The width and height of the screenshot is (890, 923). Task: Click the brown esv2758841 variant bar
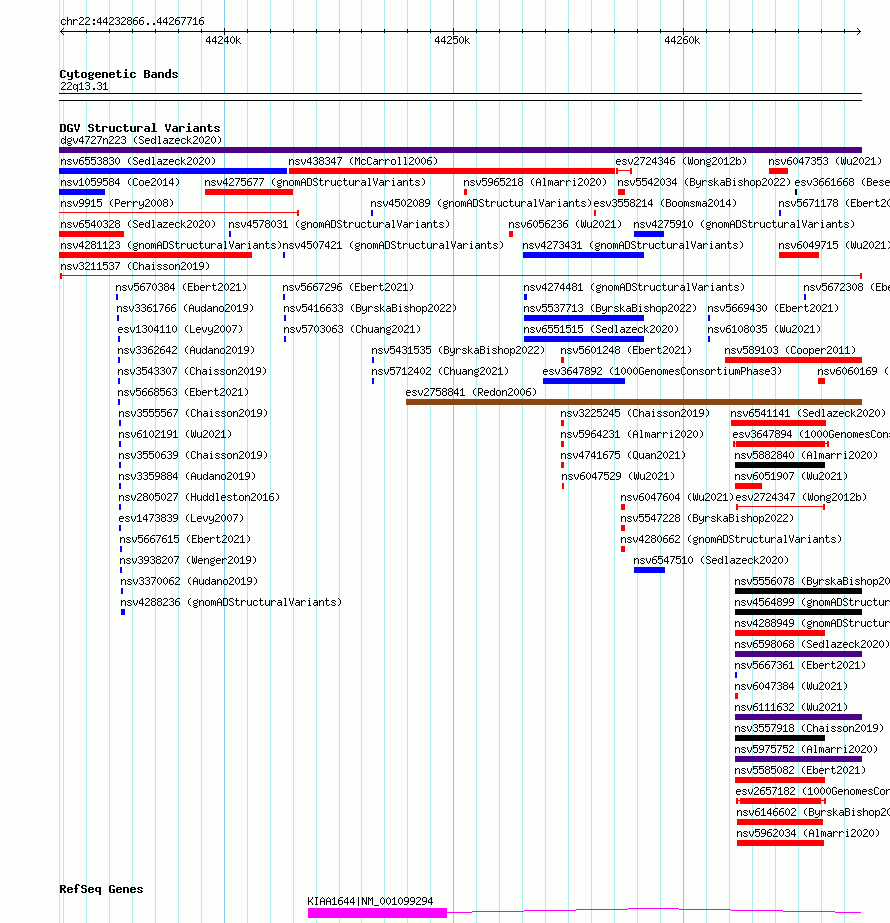click(634, 402)
